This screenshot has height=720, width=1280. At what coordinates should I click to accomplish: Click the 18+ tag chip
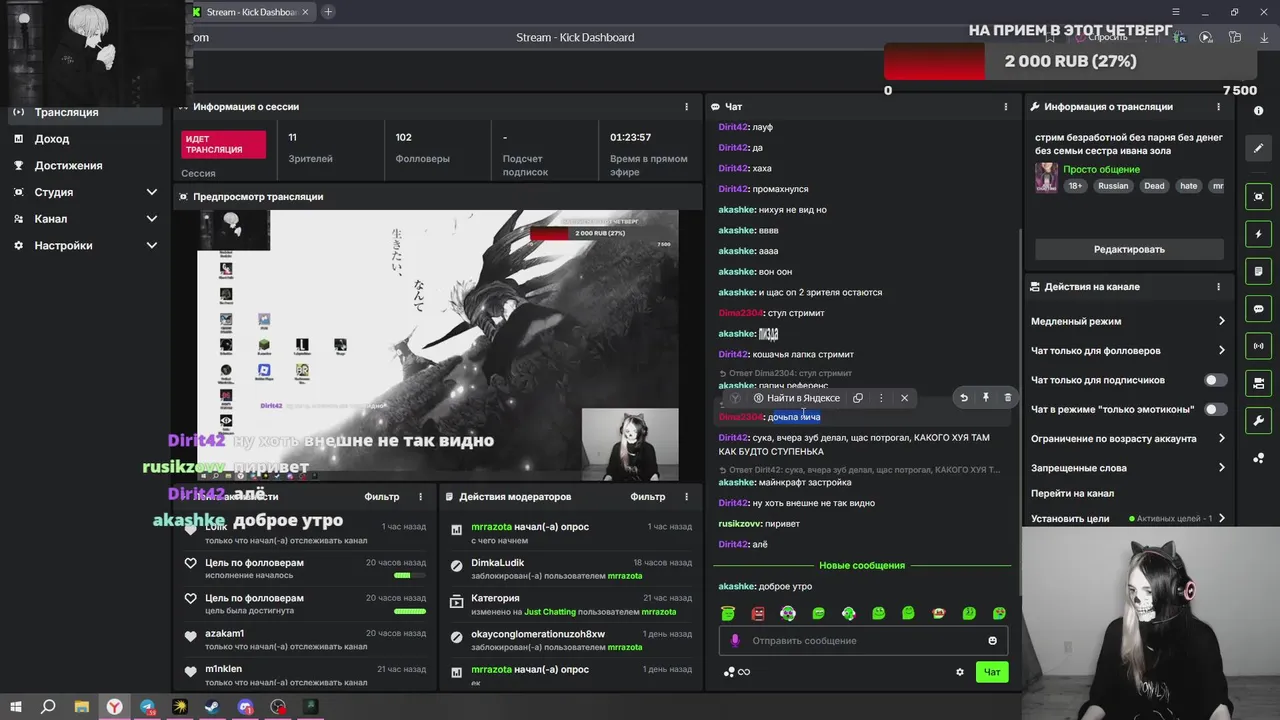tap(1075, 186)
